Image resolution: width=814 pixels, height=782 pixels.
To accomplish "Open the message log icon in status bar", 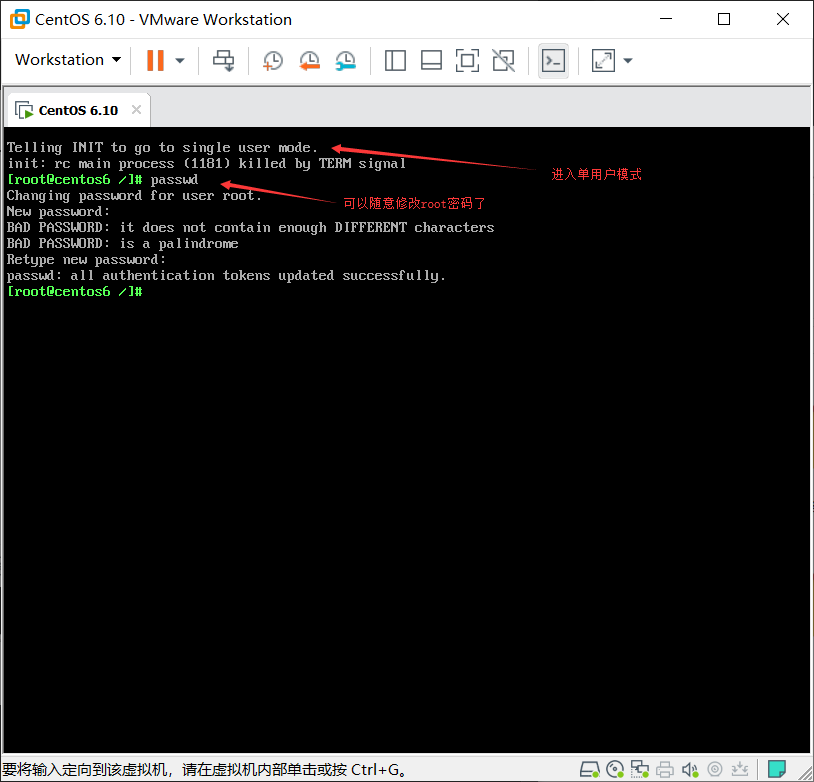I will point(777,769).
